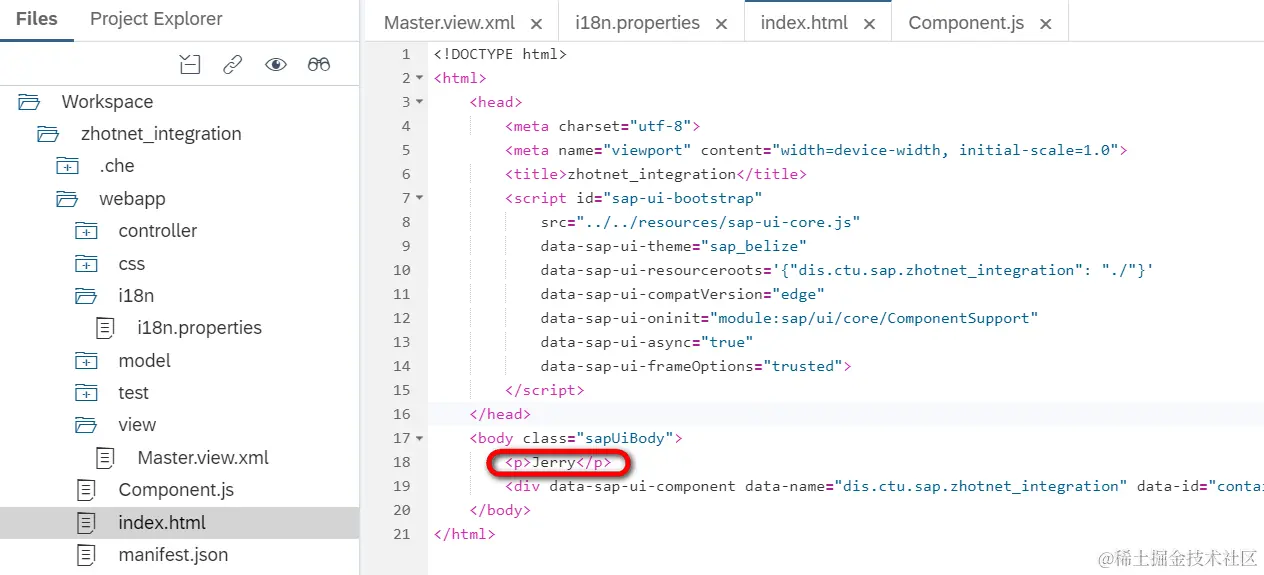Expand the model folder icon
Viewport: 1264px width, 575px height.
pos(86,361)
